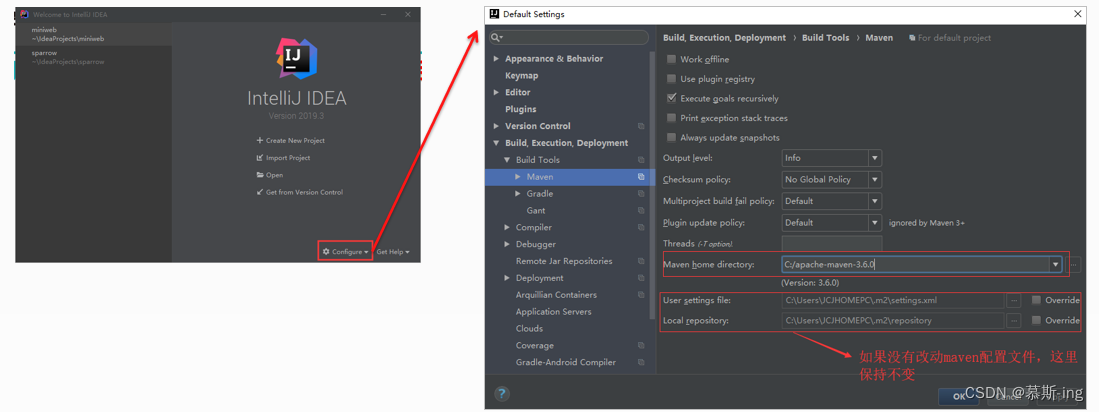The image size is (1099, 412).
Task: Click the Create New Project plus icon
Action: (x=260, y=141)
